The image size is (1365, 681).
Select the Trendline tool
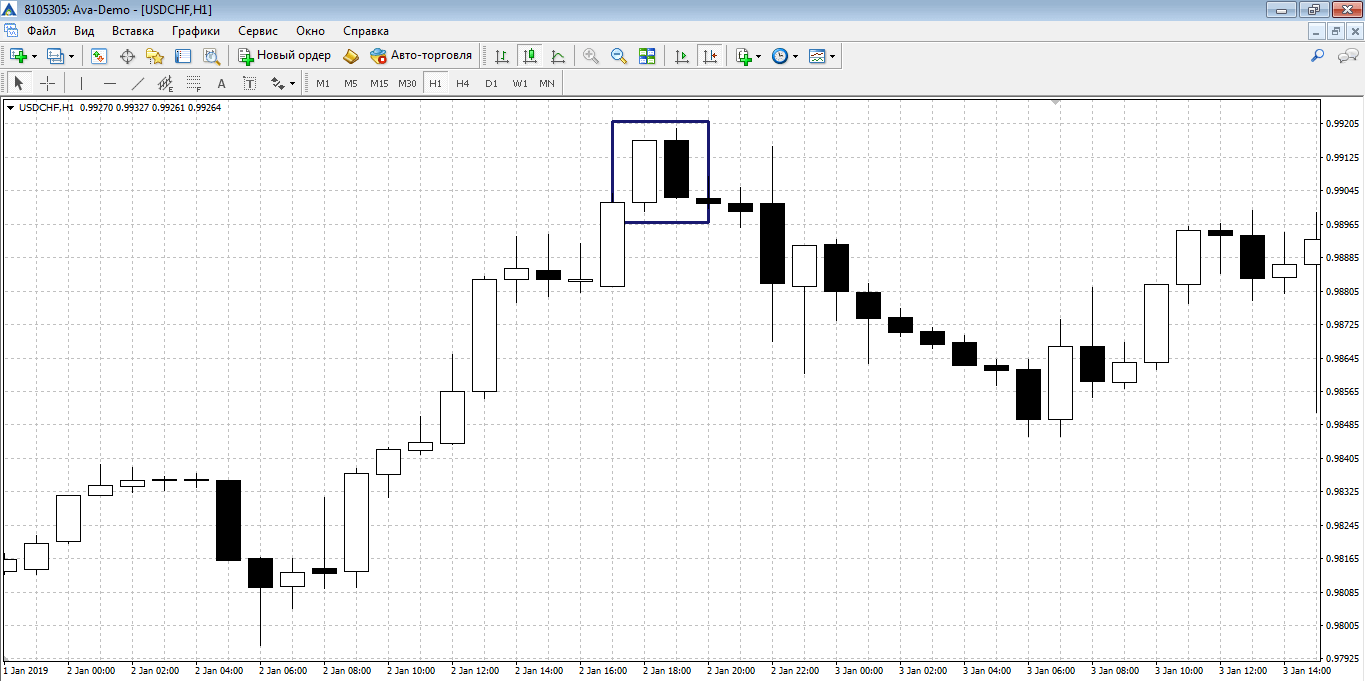tap(138, 83)
